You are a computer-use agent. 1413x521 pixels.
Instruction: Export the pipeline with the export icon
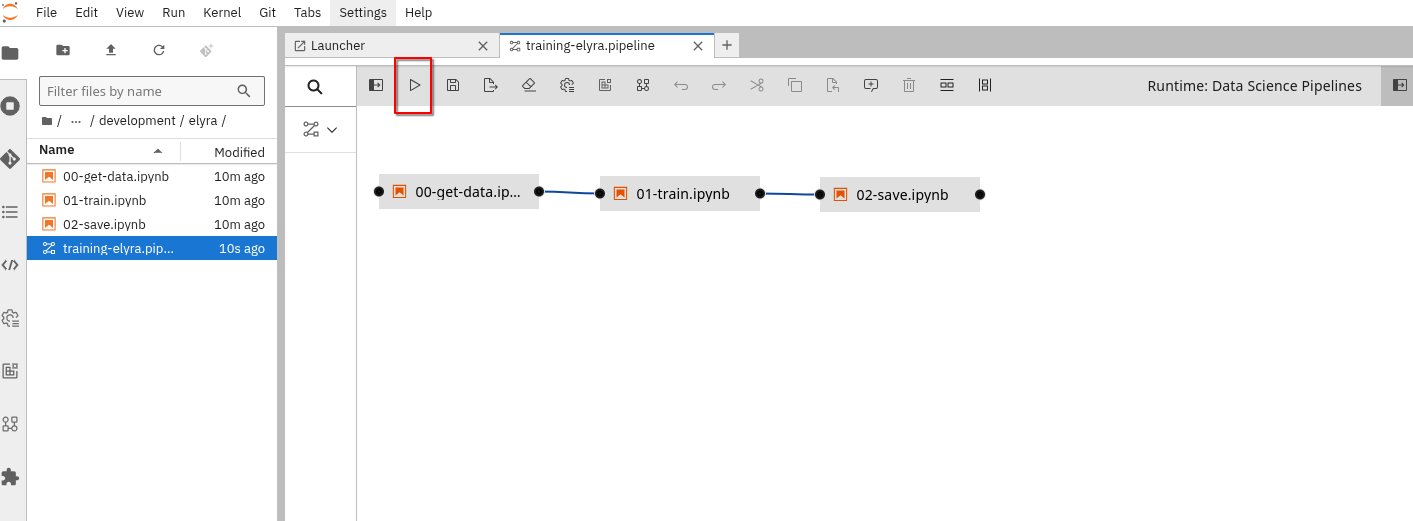click(491, 86)
